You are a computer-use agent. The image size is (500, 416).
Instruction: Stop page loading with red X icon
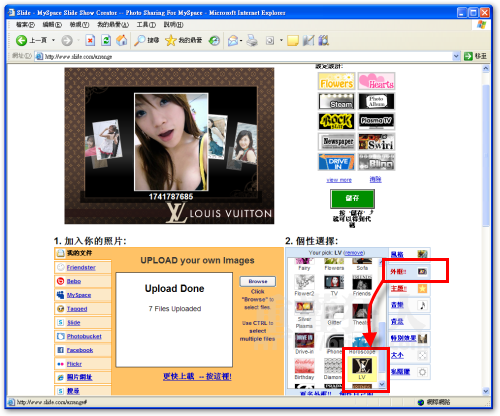90,41
